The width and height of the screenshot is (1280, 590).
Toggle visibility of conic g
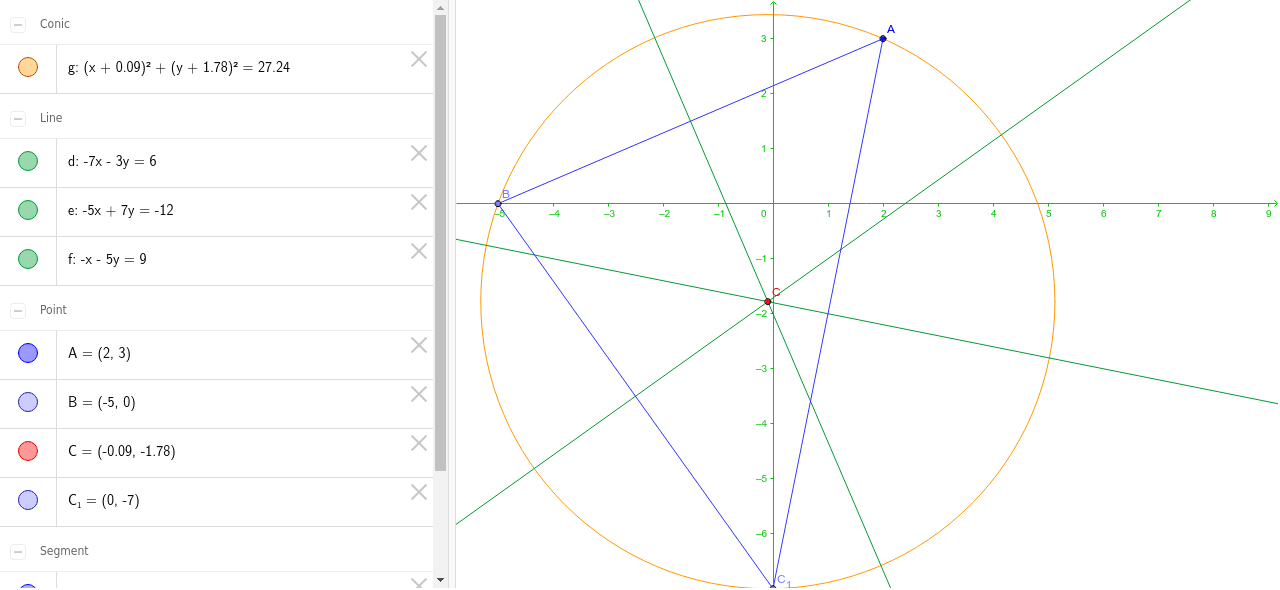tap(28, 67)
